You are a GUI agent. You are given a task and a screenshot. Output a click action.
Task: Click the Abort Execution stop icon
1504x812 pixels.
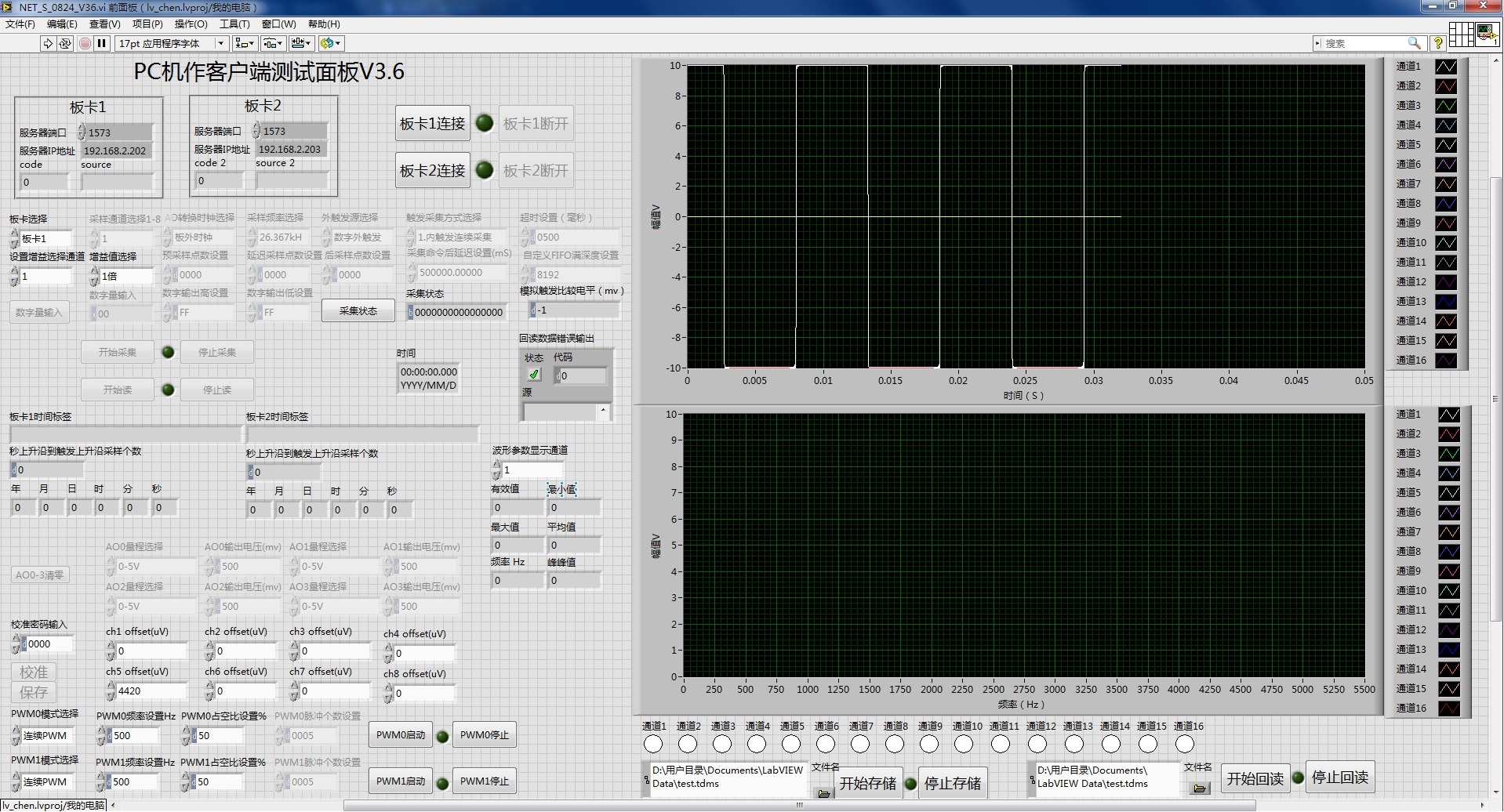point(85,43)
